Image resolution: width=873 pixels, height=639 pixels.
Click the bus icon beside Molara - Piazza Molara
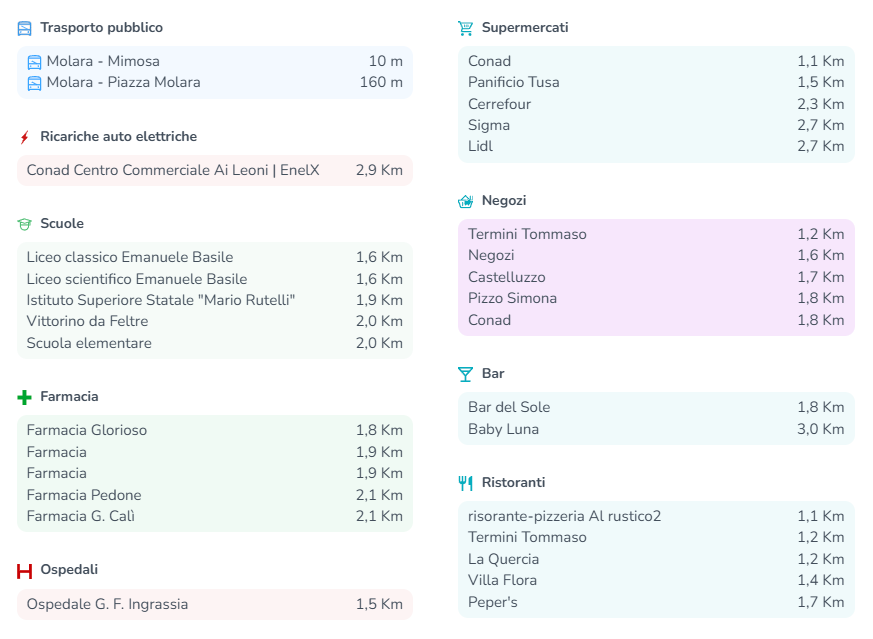pos(34,83)
